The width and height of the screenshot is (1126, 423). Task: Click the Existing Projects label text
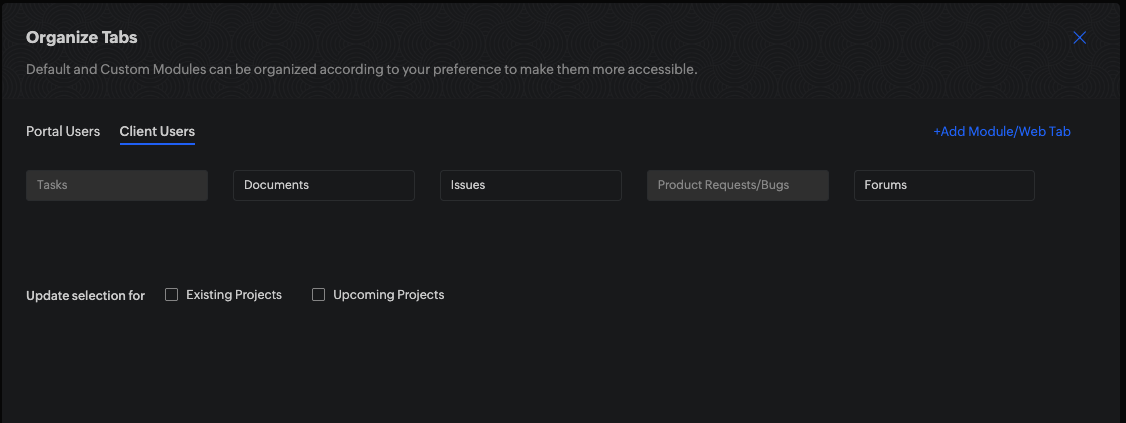234,295
